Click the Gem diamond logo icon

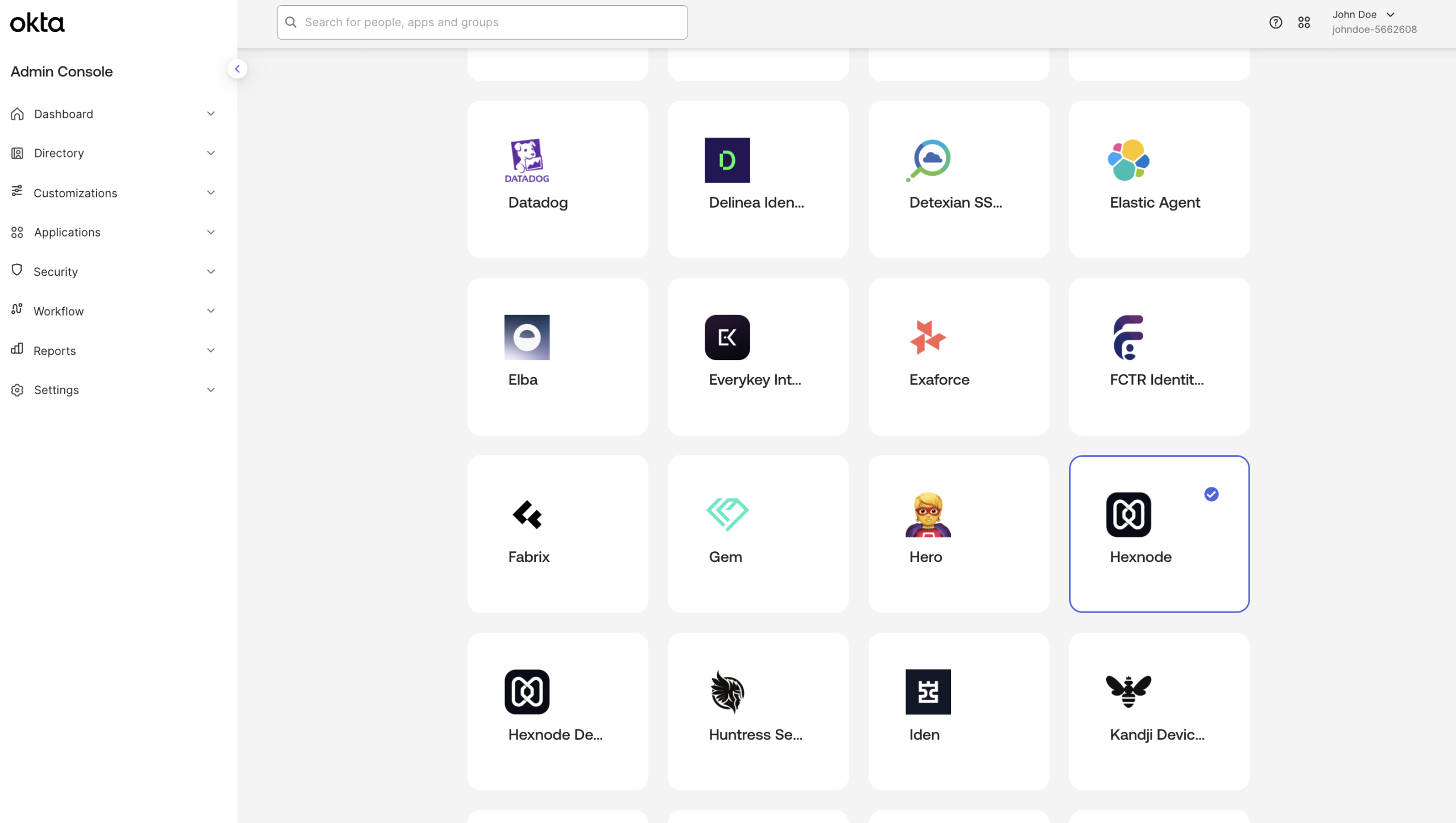pyautogui.click(x=727, y=515)
